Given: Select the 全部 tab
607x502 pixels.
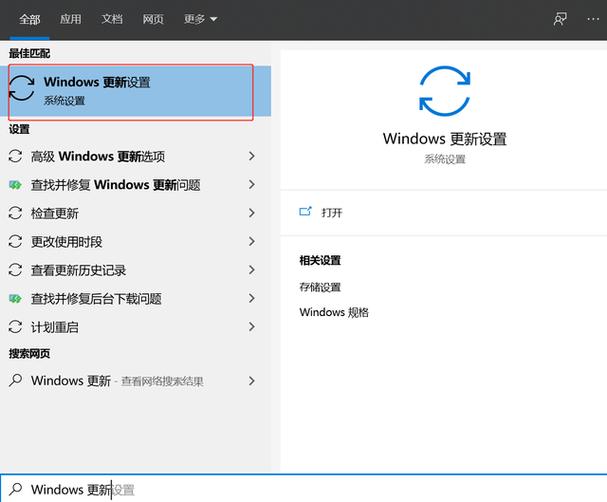Looking at the screenshot, I should point(29,19).
